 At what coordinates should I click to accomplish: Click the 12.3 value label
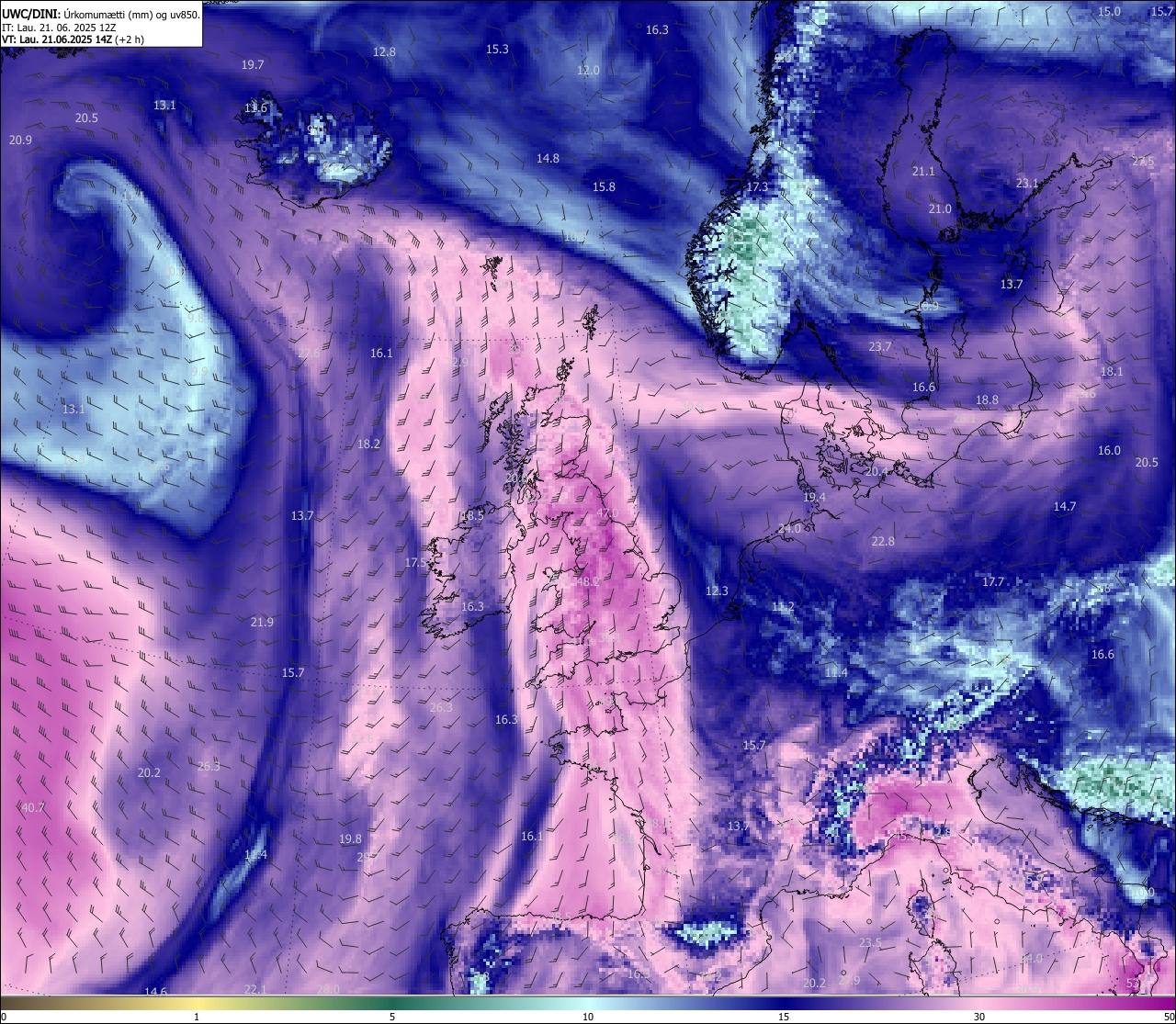[x=717, y=591]
